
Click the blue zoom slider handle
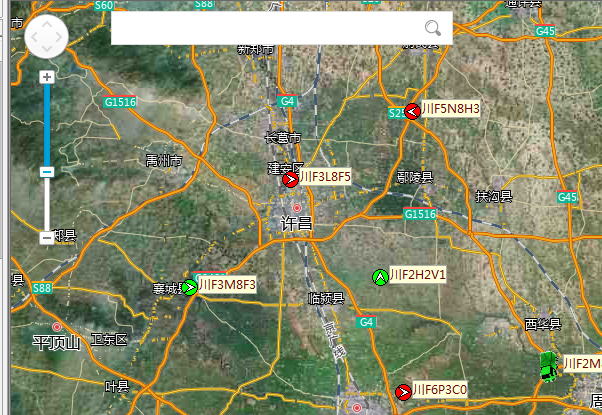pos(46,172)
